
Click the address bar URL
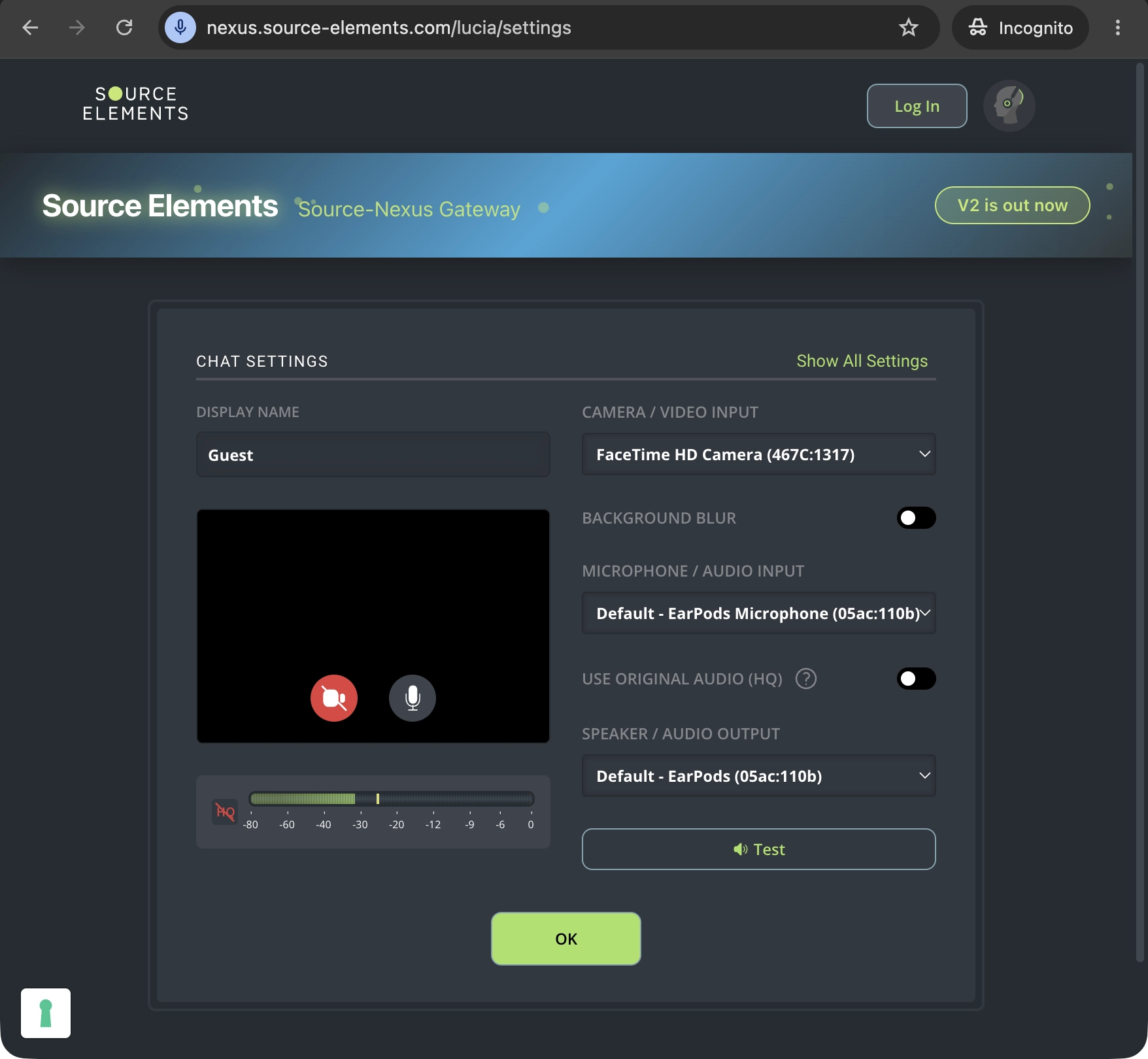point(388,27)
